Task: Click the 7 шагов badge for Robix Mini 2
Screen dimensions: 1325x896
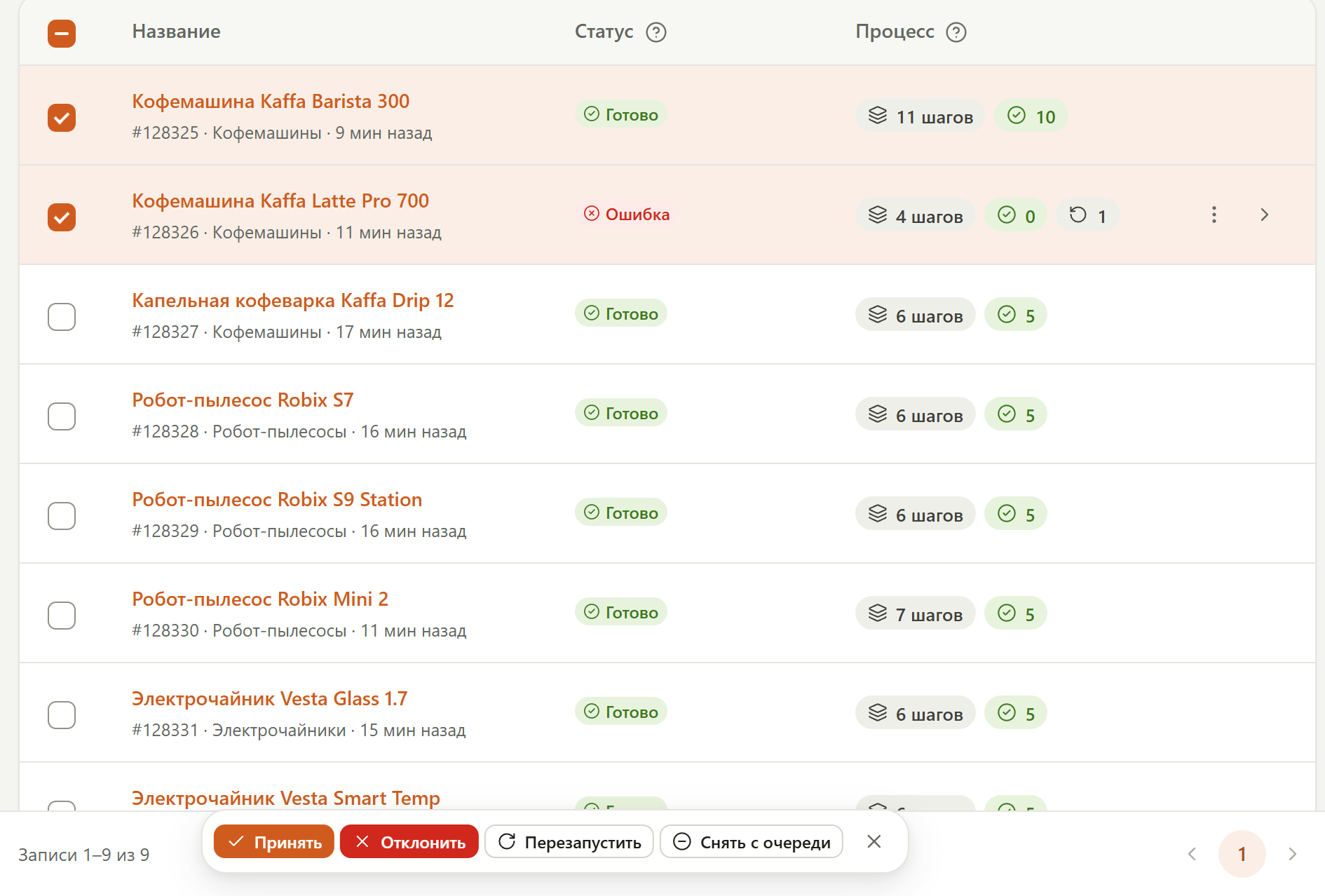Action: (916, 613)
